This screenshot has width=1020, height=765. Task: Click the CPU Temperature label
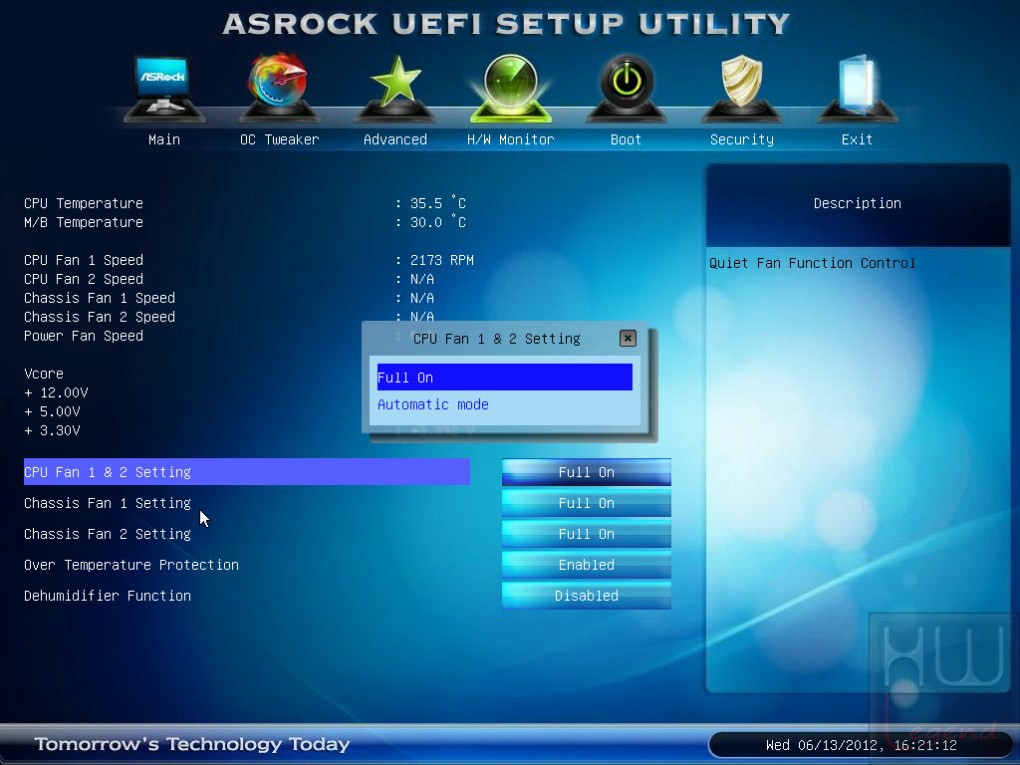point(83,203)
